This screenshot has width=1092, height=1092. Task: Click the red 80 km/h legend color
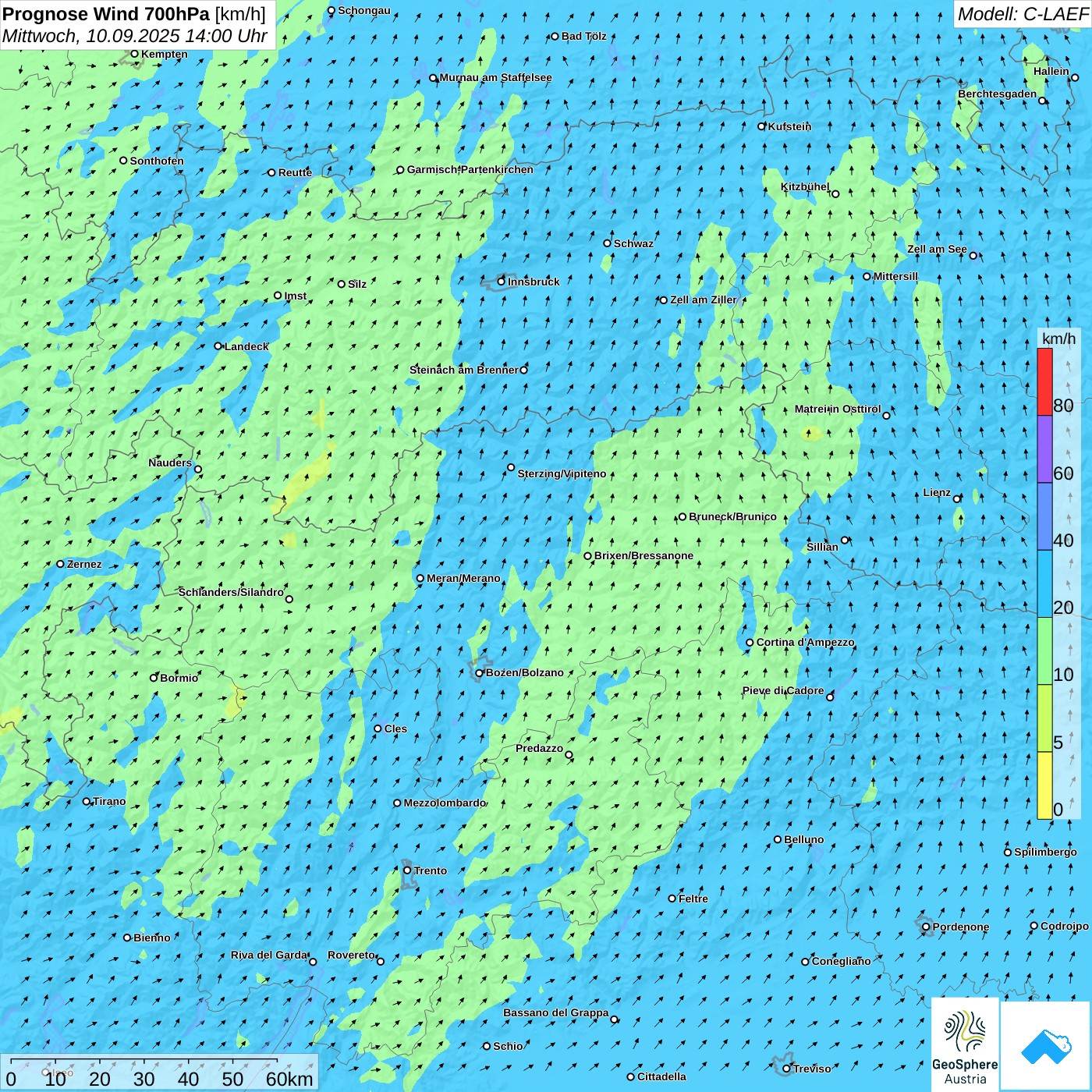click(x=1044, y=381)
